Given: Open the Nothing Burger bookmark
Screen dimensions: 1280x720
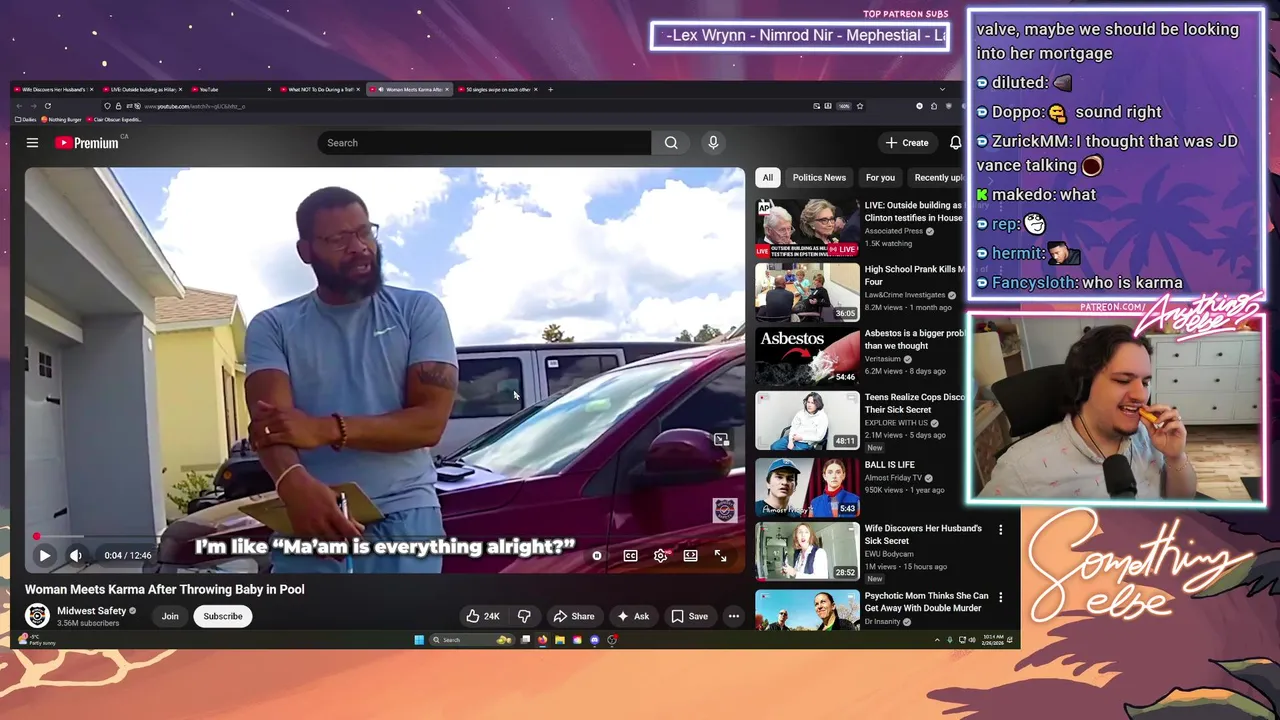Looking at the screenshot, I should [x=62, y=119].
